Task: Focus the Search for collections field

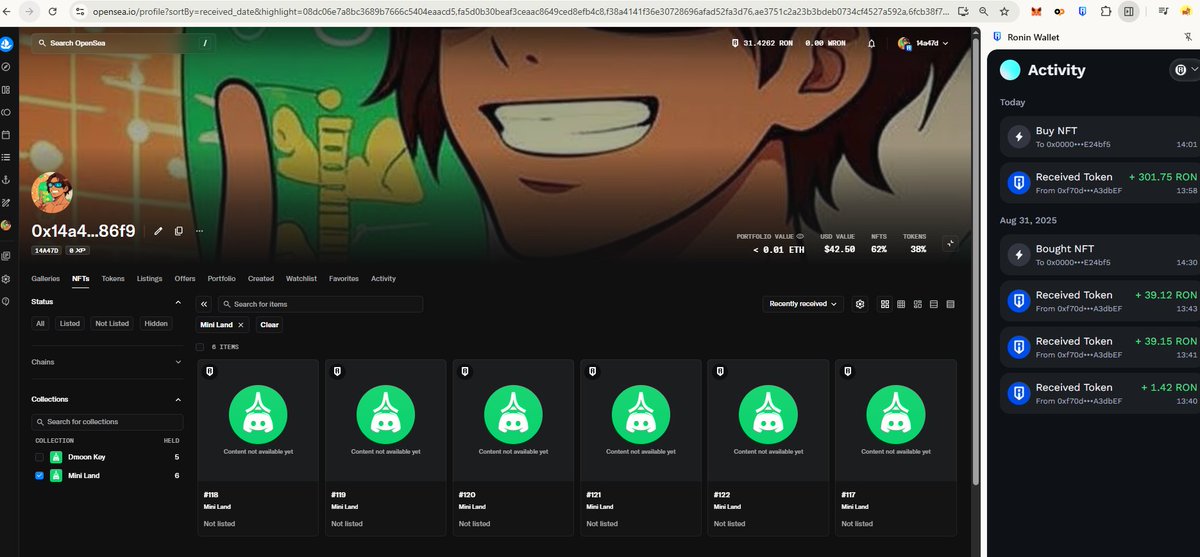Action: [107, 422]
